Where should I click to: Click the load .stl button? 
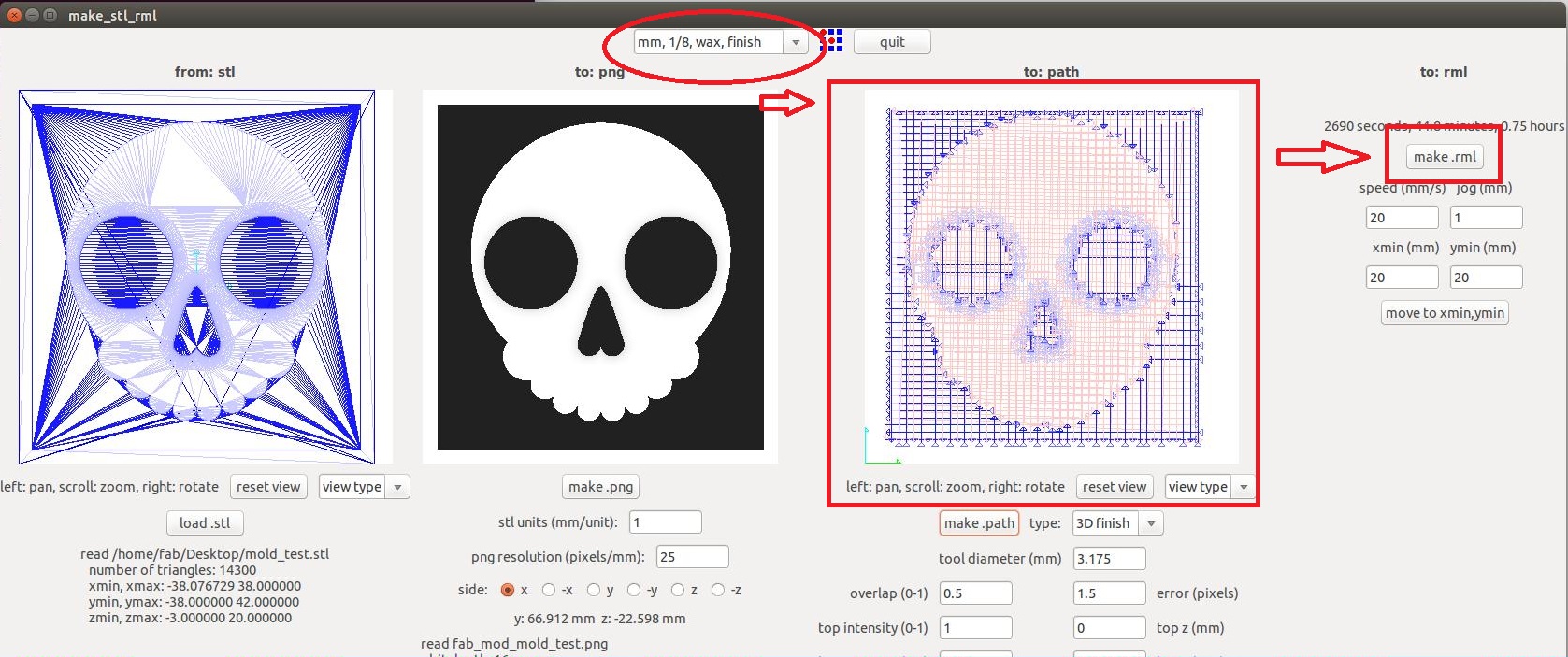tap(205, 523)
